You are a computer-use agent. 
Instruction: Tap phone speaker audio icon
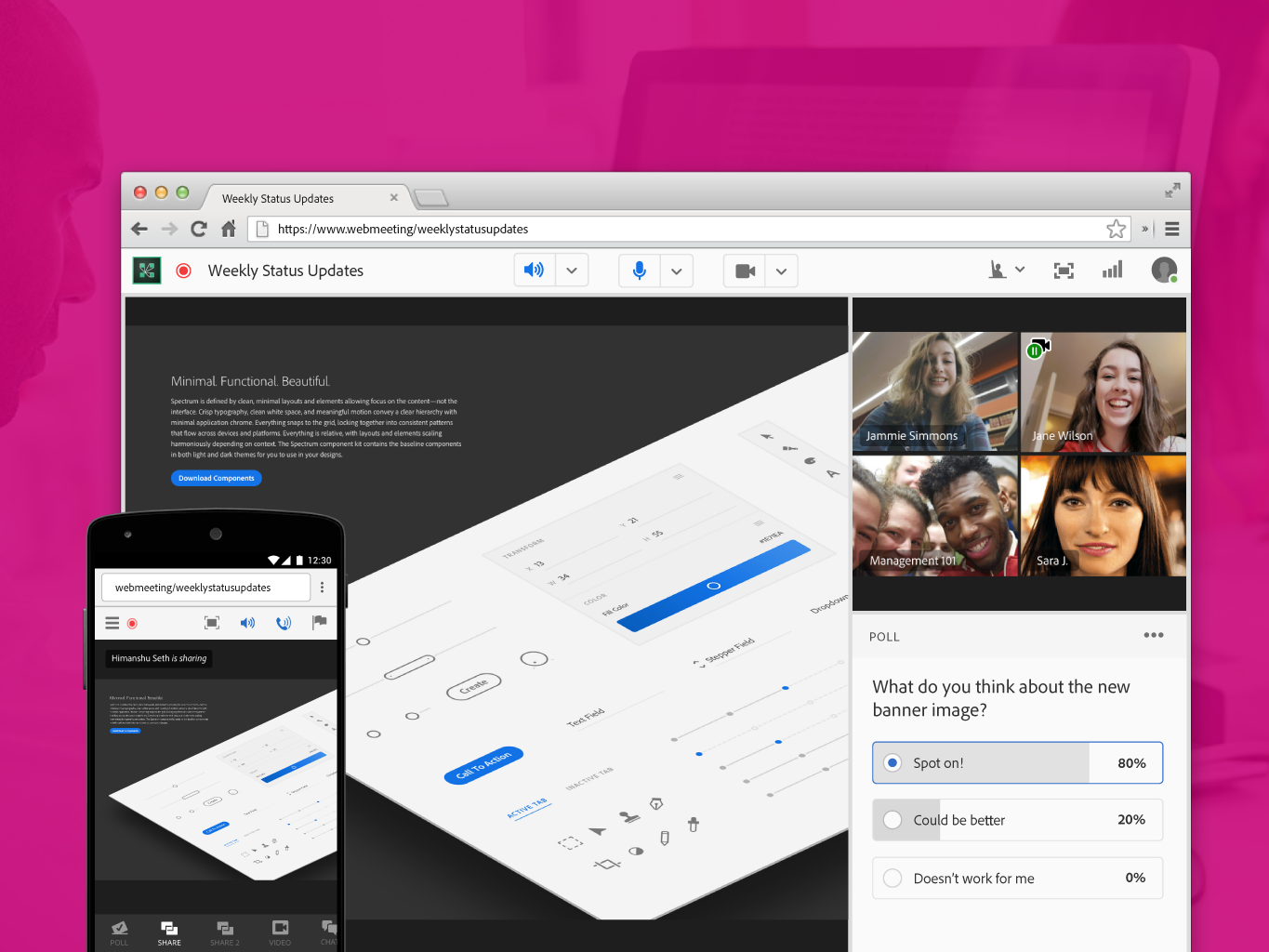click(247, 623)
